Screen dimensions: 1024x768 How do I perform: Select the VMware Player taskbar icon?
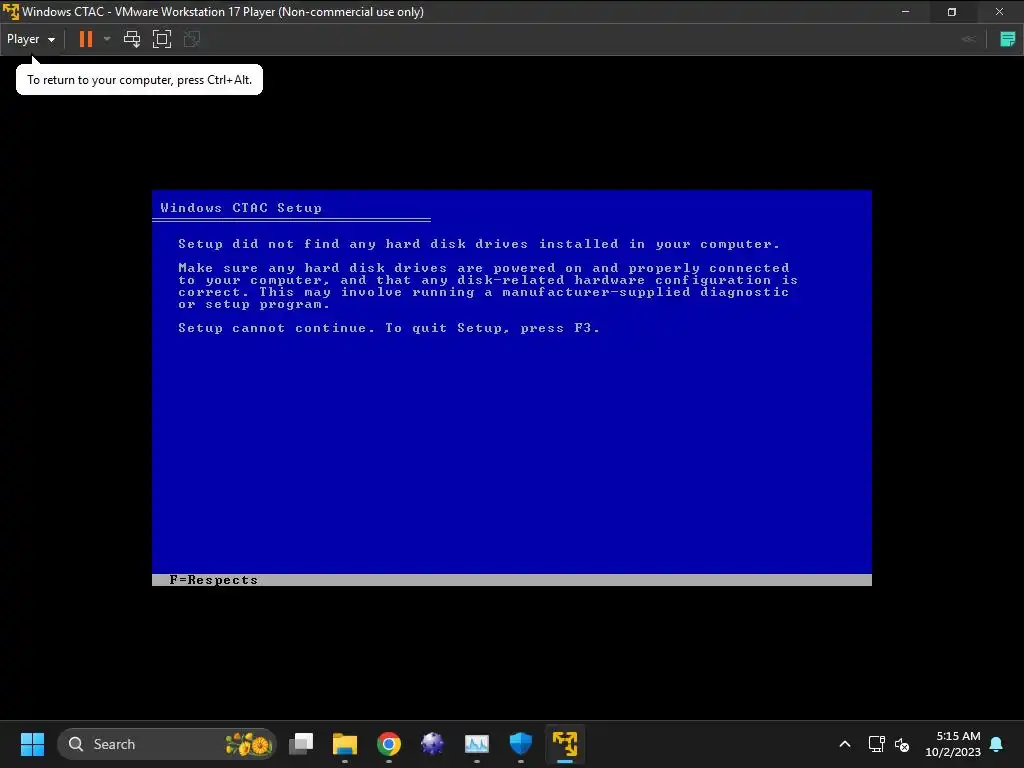click(x=565, y=744)
